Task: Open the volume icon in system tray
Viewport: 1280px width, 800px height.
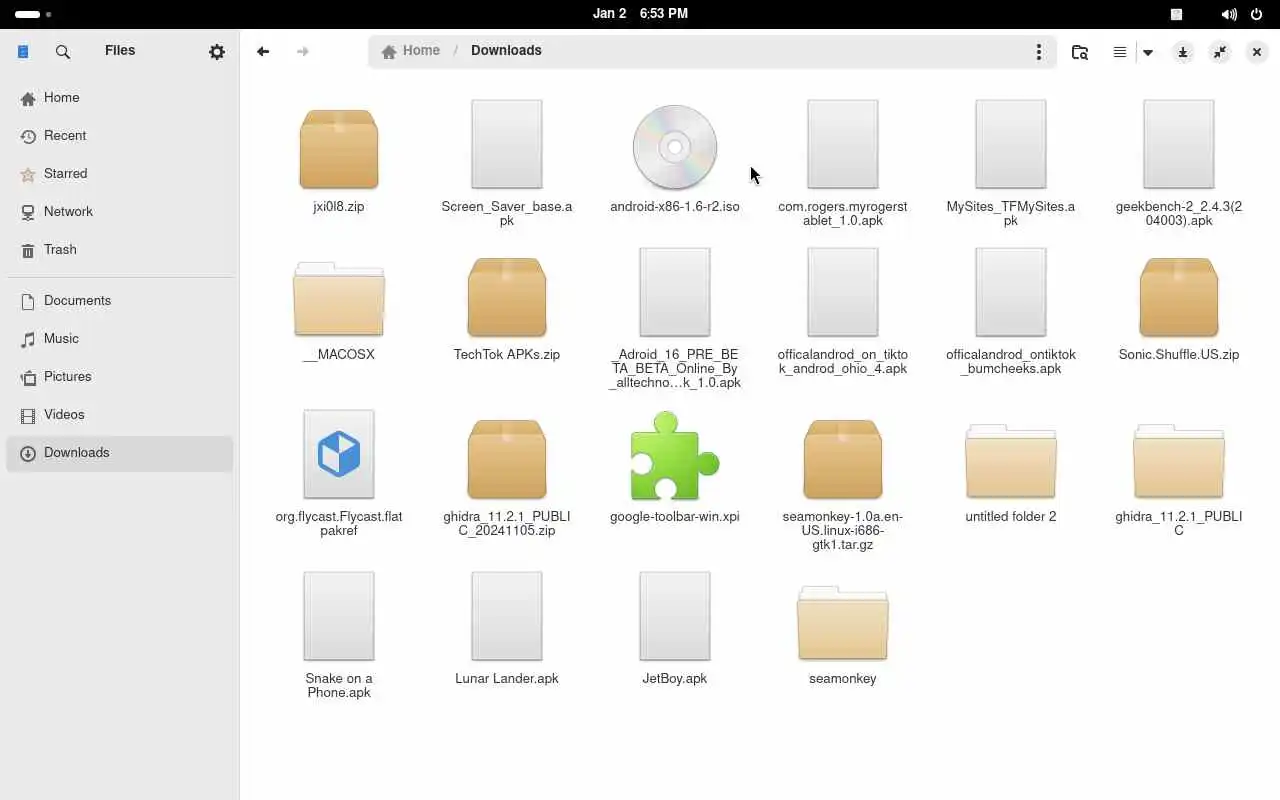Action: pos(1229,14)
